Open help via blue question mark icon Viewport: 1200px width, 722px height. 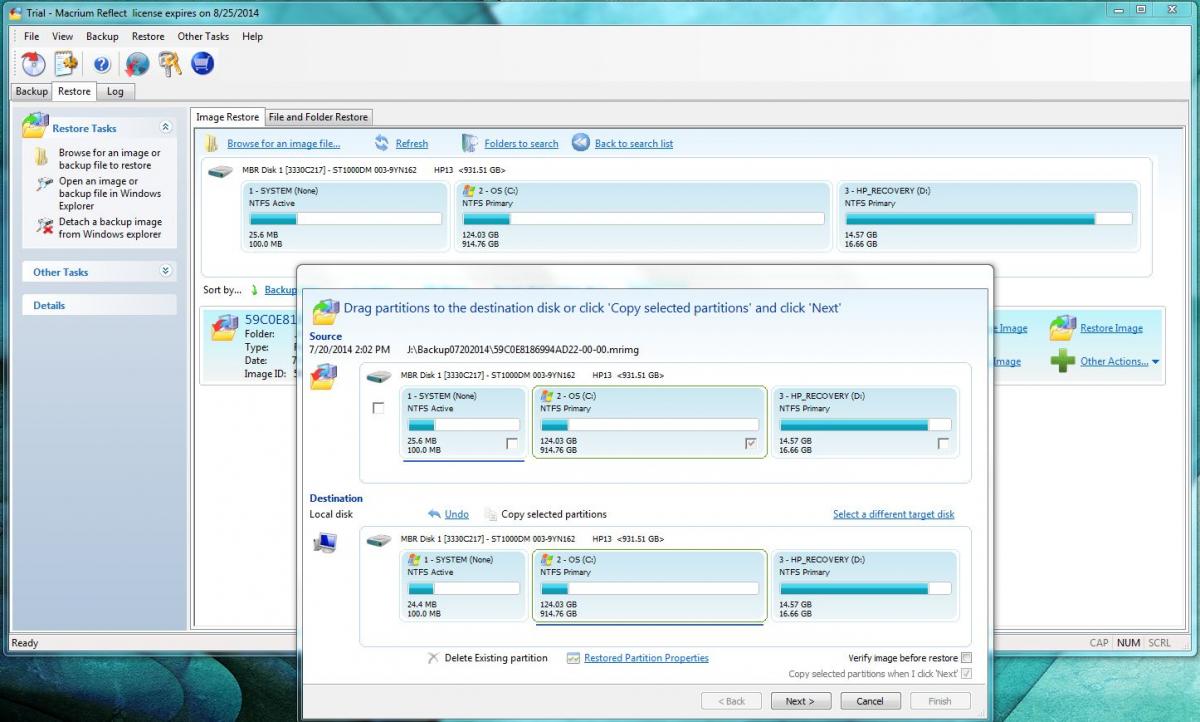(x=101, y=64)
